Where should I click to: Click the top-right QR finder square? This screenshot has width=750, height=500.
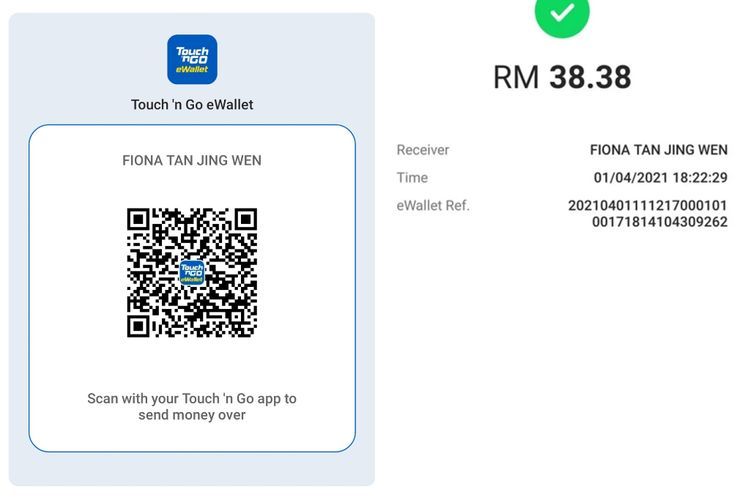pos(246,219)
